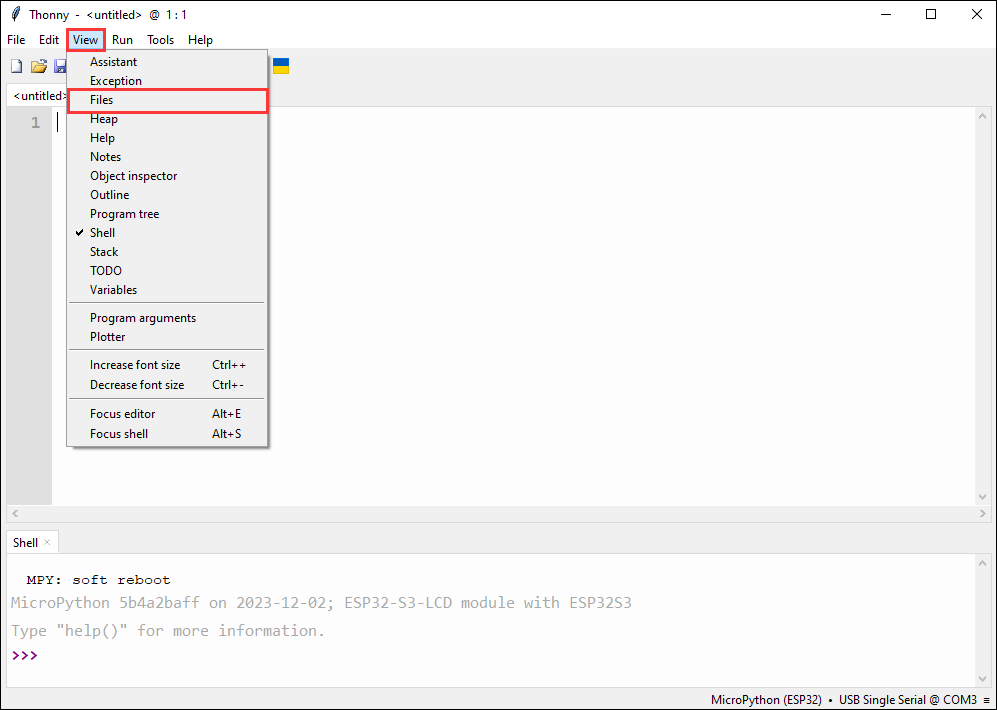Toggle the Variables view in the menu
Viewport: 997px width, 710px height.
tap(113, 290)
